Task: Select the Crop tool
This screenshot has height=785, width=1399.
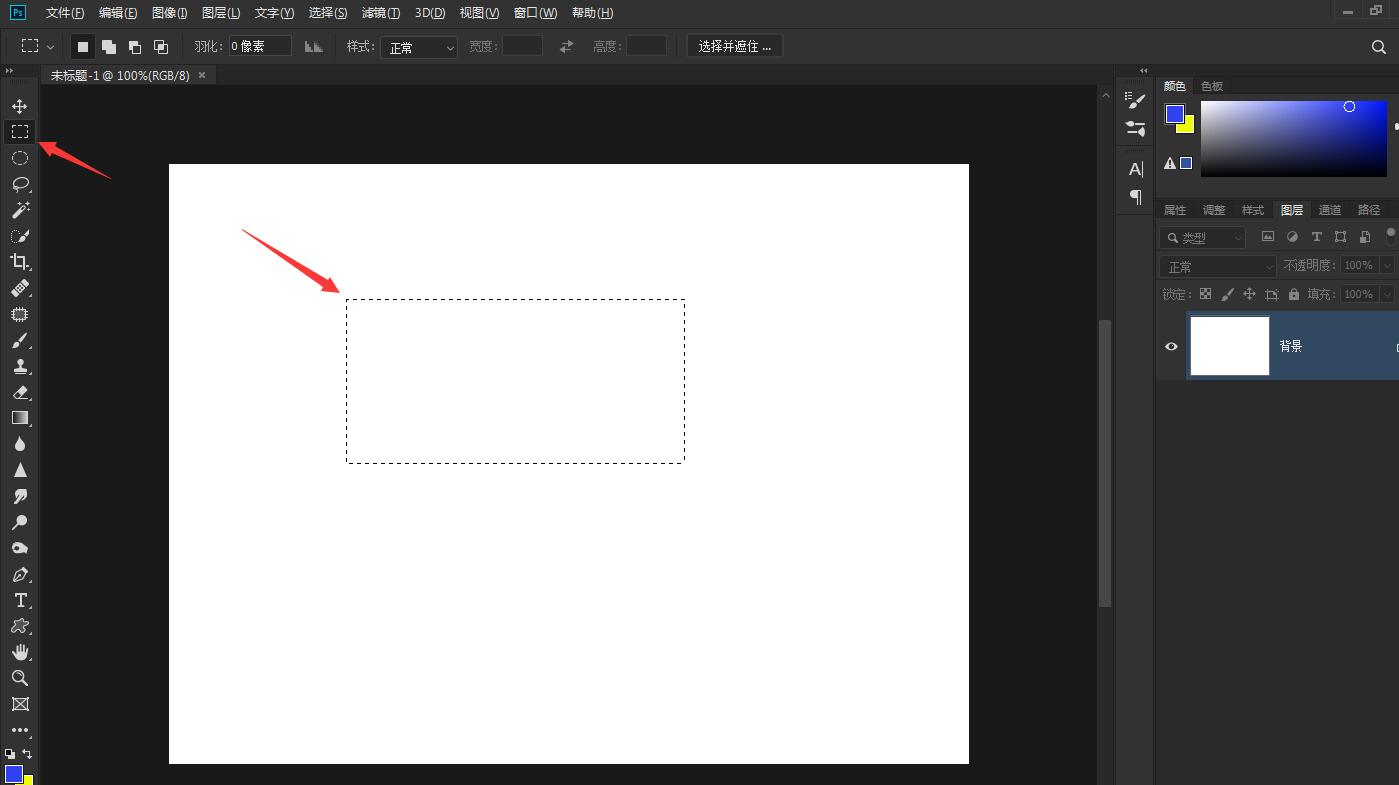Action: point(20,262)
